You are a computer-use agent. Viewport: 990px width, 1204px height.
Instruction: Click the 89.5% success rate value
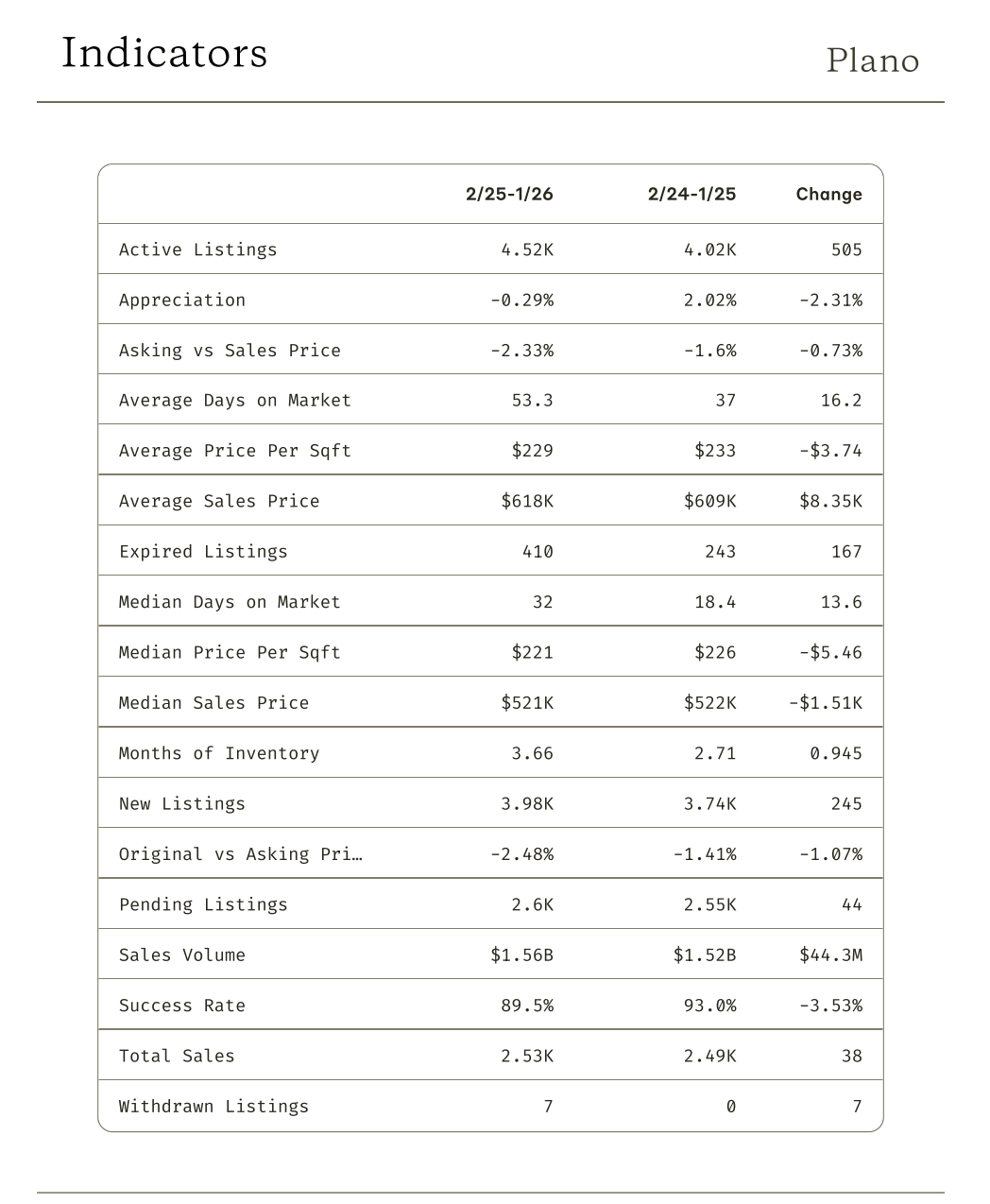[527, 1006]
